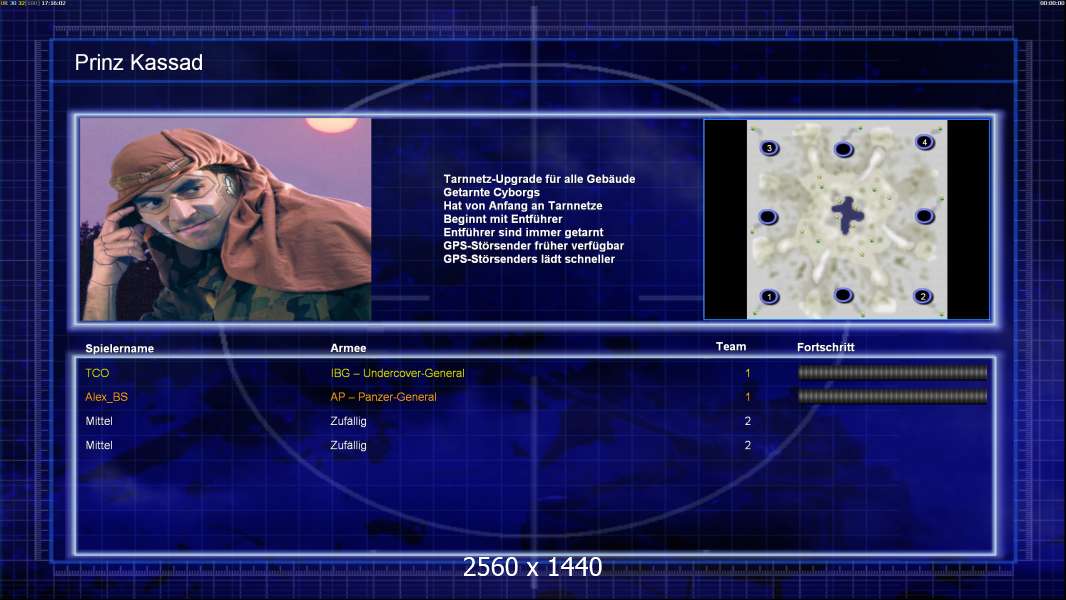
Task: Click the map preview thumbnail
Action: click(846, 219)
